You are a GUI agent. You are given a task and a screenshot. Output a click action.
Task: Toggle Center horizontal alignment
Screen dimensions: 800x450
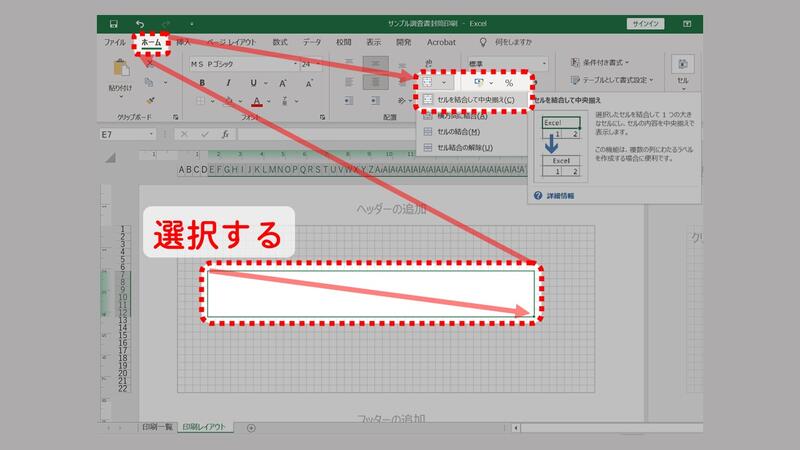point(376,82)
